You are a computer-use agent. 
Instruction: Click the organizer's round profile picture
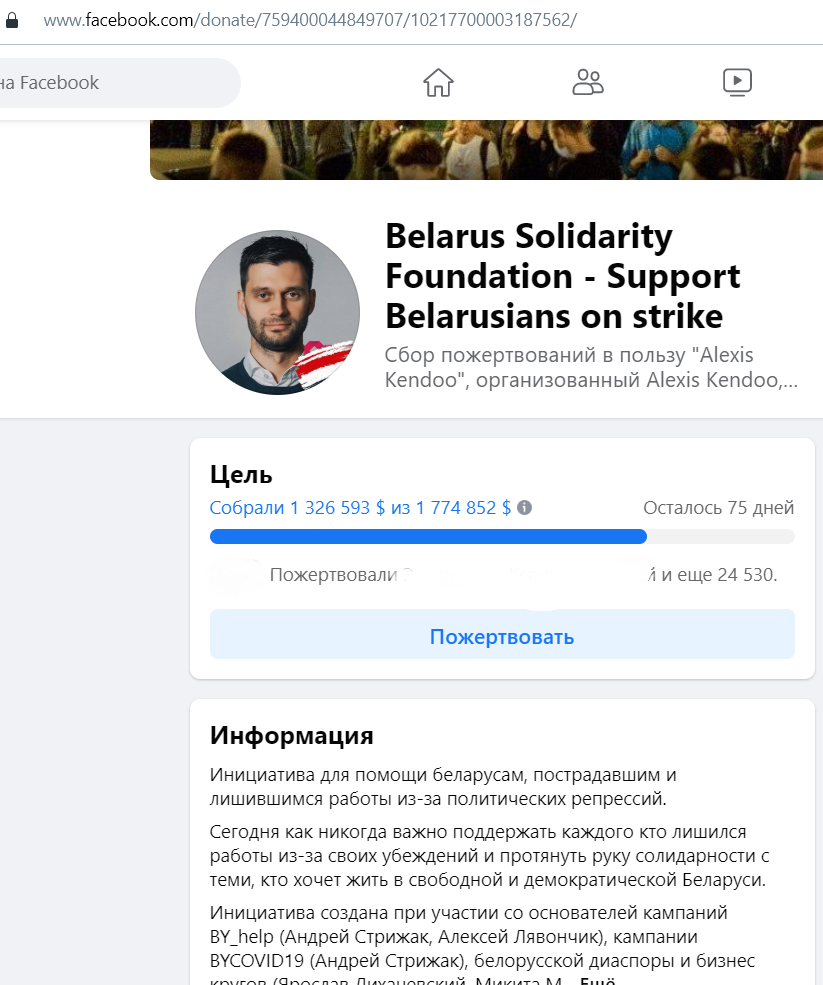pyautogui.click(x=277, y=312)
